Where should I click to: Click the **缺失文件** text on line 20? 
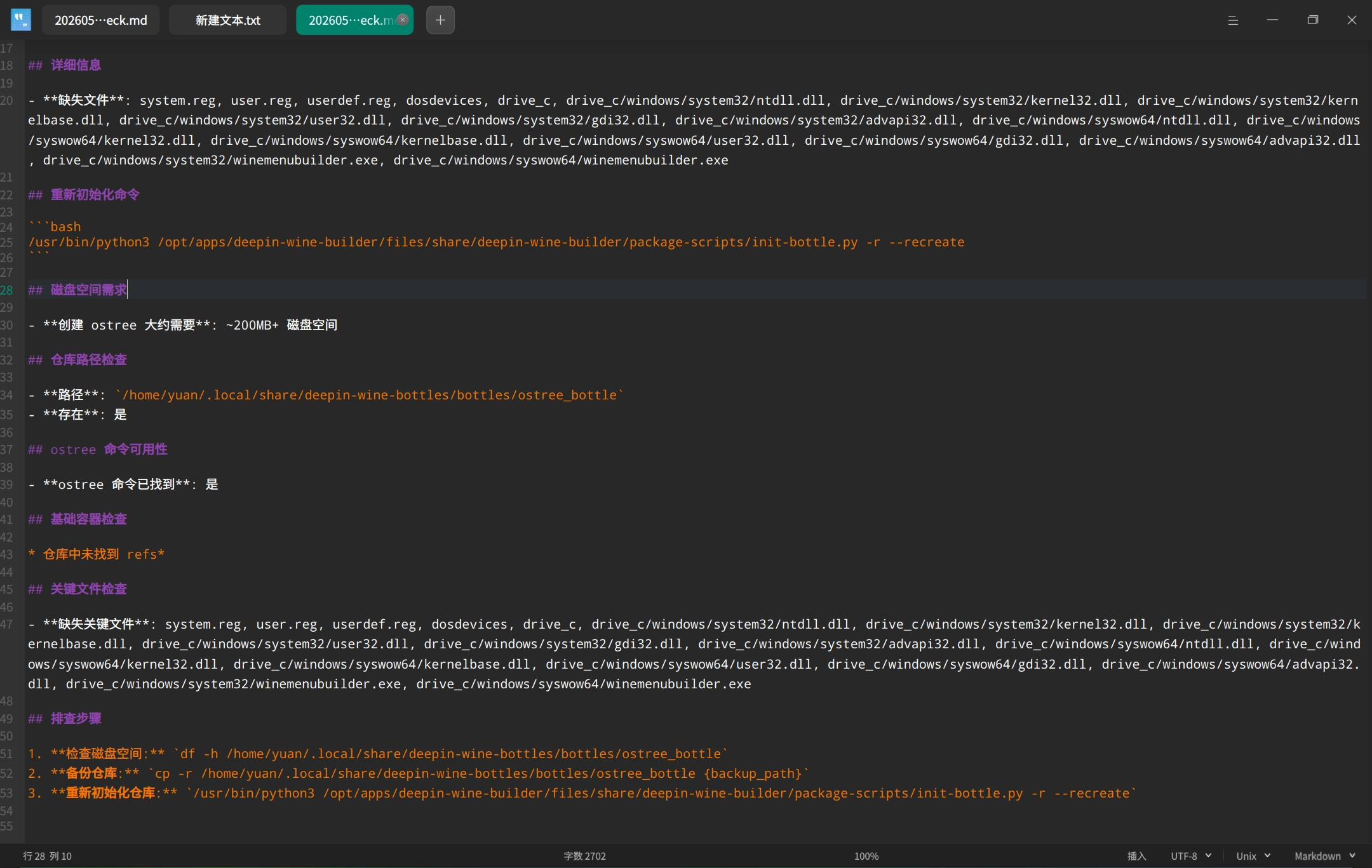[83, 100]
